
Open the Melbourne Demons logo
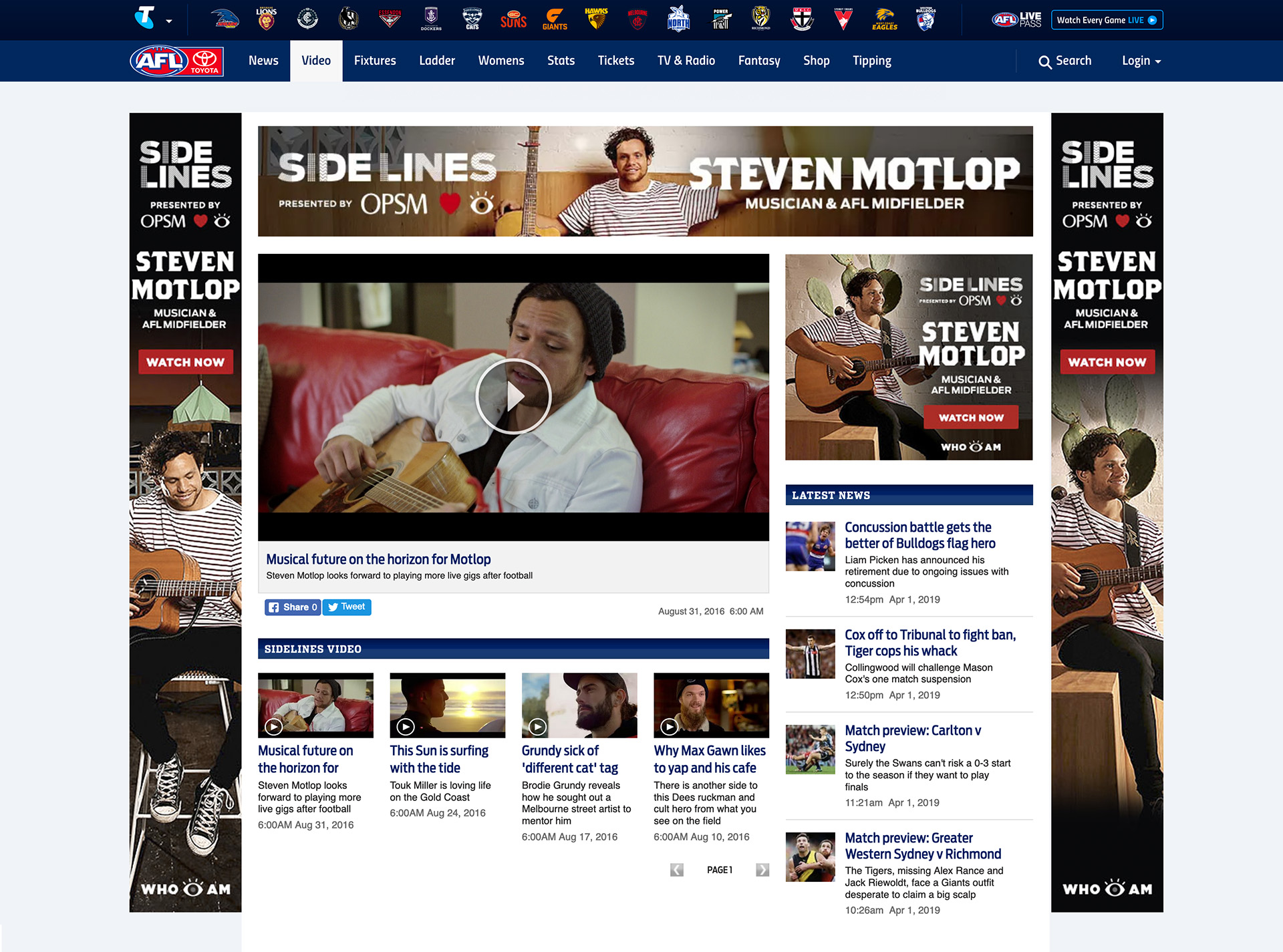click(637, 19)
